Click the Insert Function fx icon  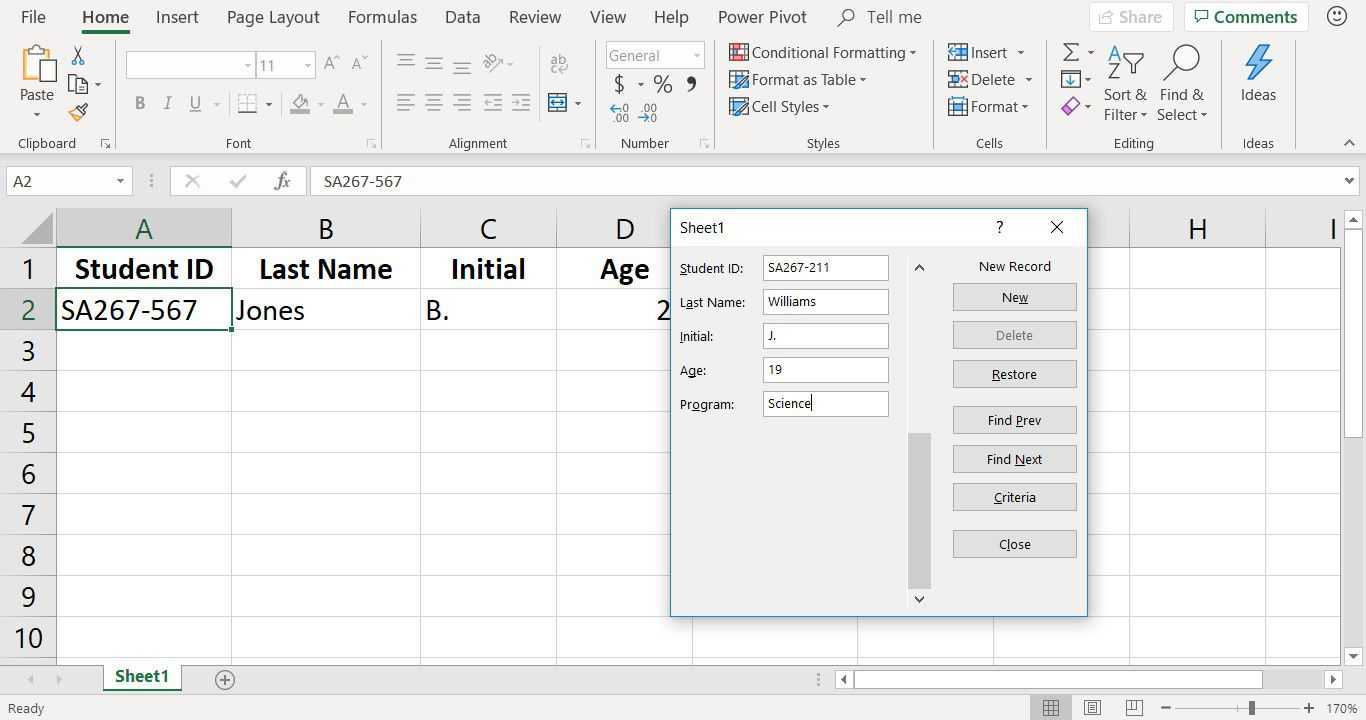tap(282, 181)
